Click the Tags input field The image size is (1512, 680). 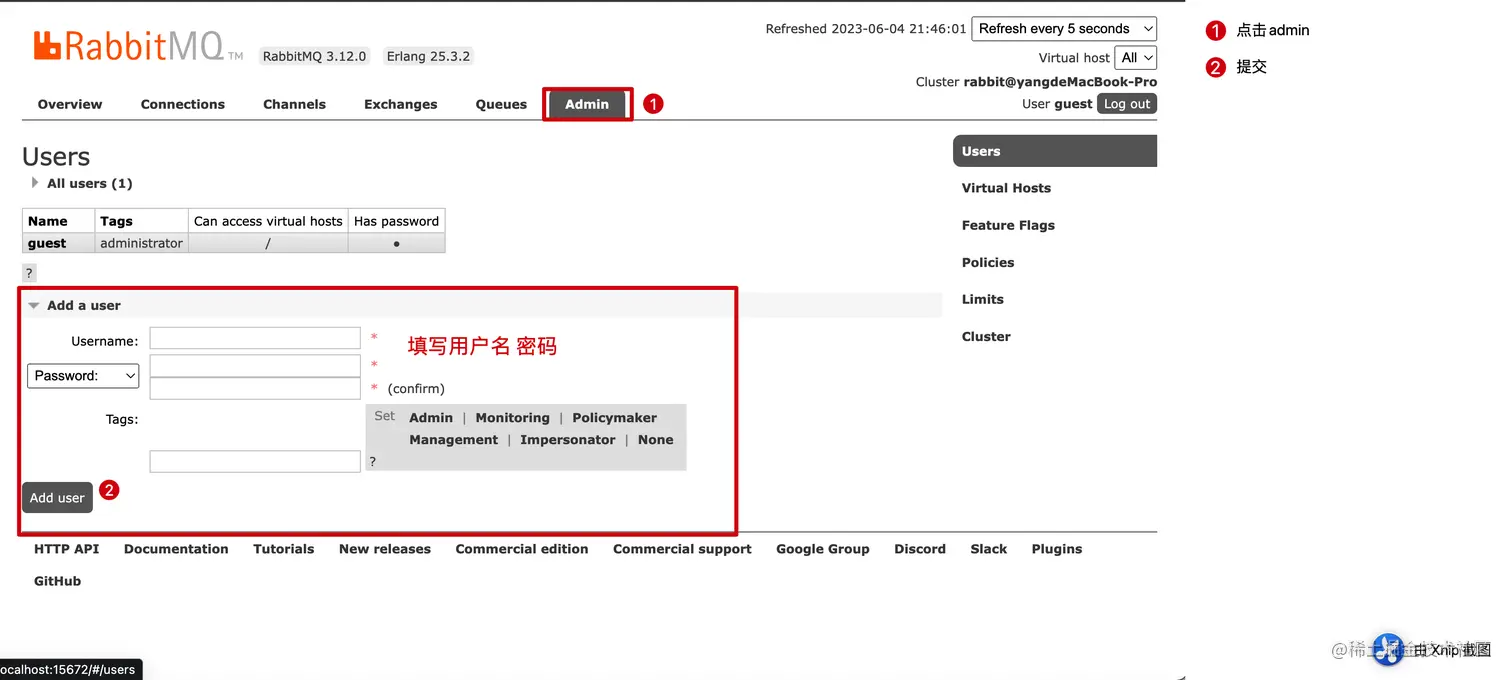point(255,461)
